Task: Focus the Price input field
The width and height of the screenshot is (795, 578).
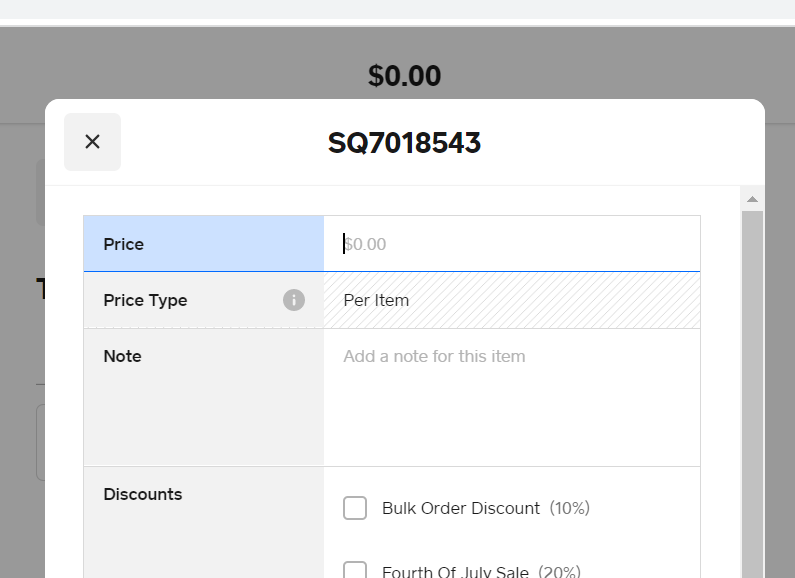Action: coord(511,244)
